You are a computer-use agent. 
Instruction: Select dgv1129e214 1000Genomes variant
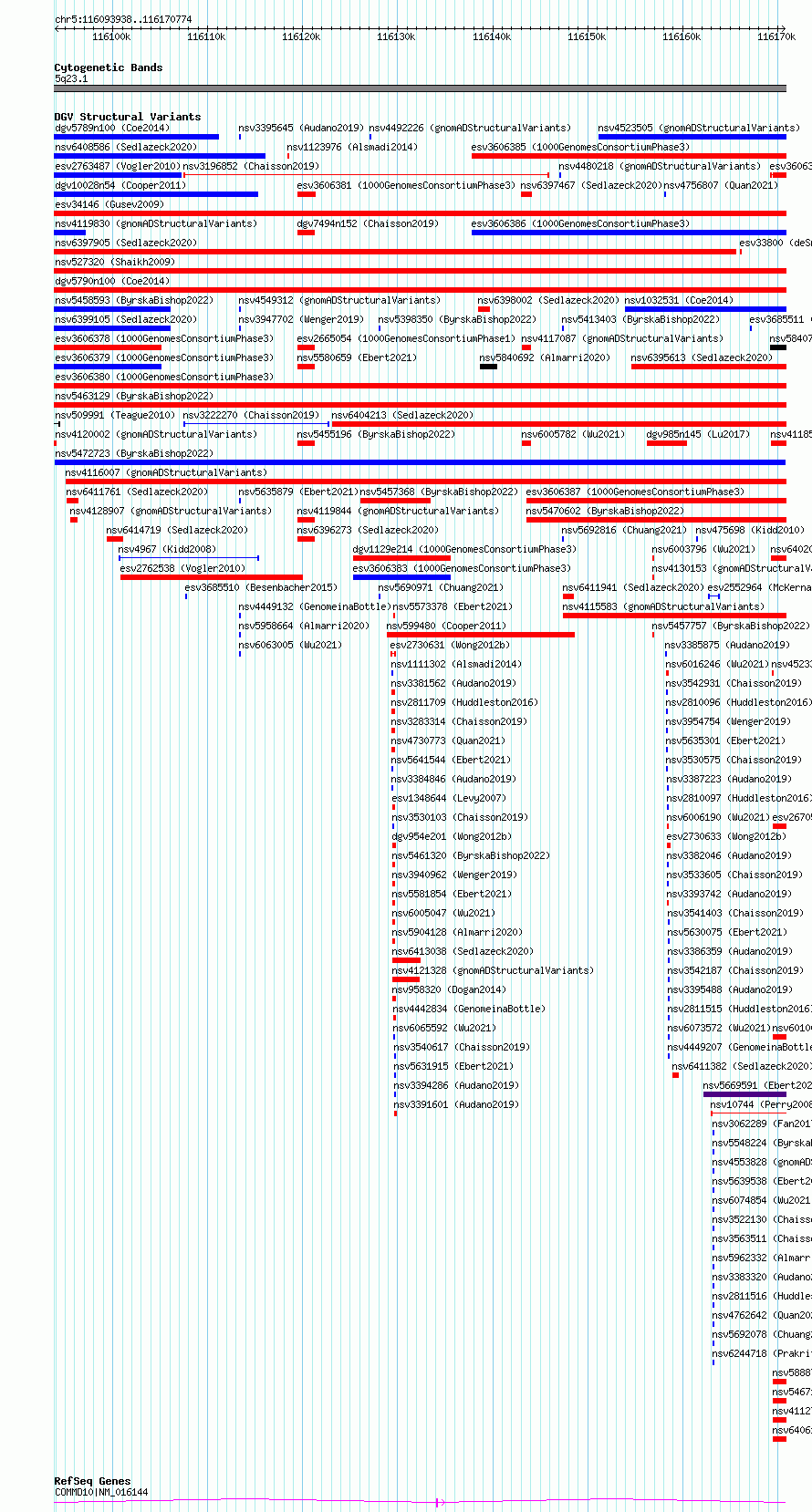pos(465,549)
